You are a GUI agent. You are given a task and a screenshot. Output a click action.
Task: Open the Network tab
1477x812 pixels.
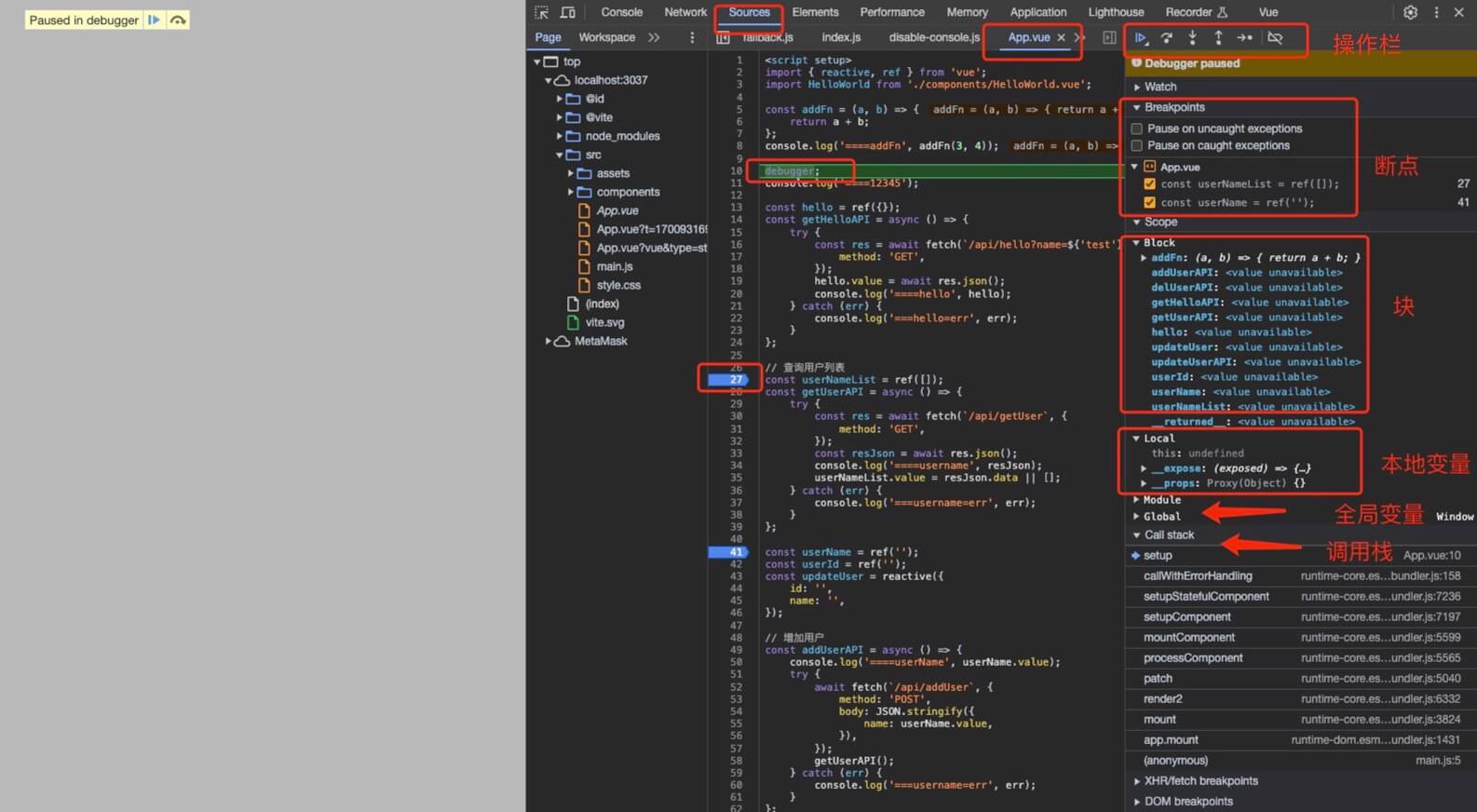(x=685, y=12)
